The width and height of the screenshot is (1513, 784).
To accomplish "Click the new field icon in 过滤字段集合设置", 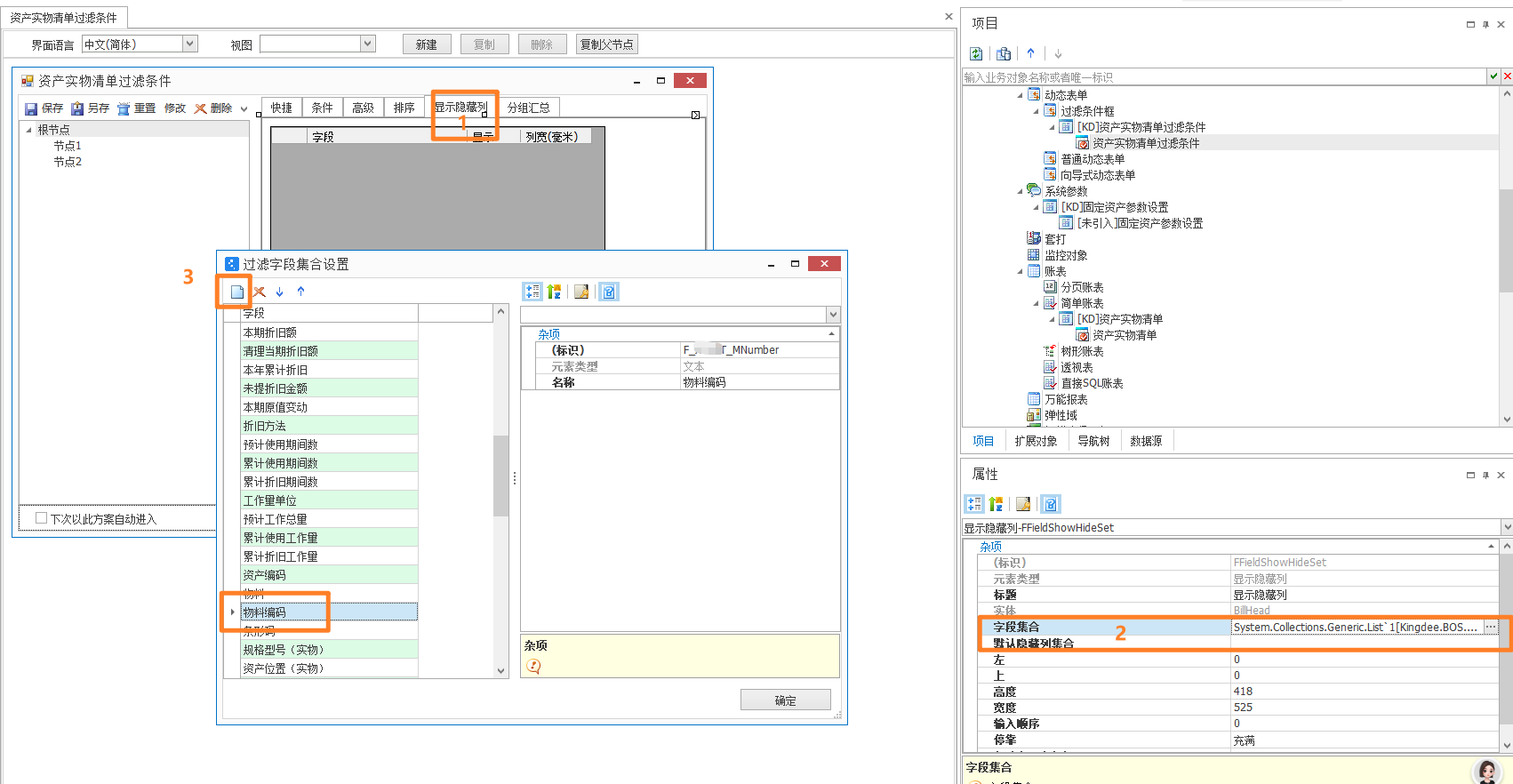I will tap(236, 292).
